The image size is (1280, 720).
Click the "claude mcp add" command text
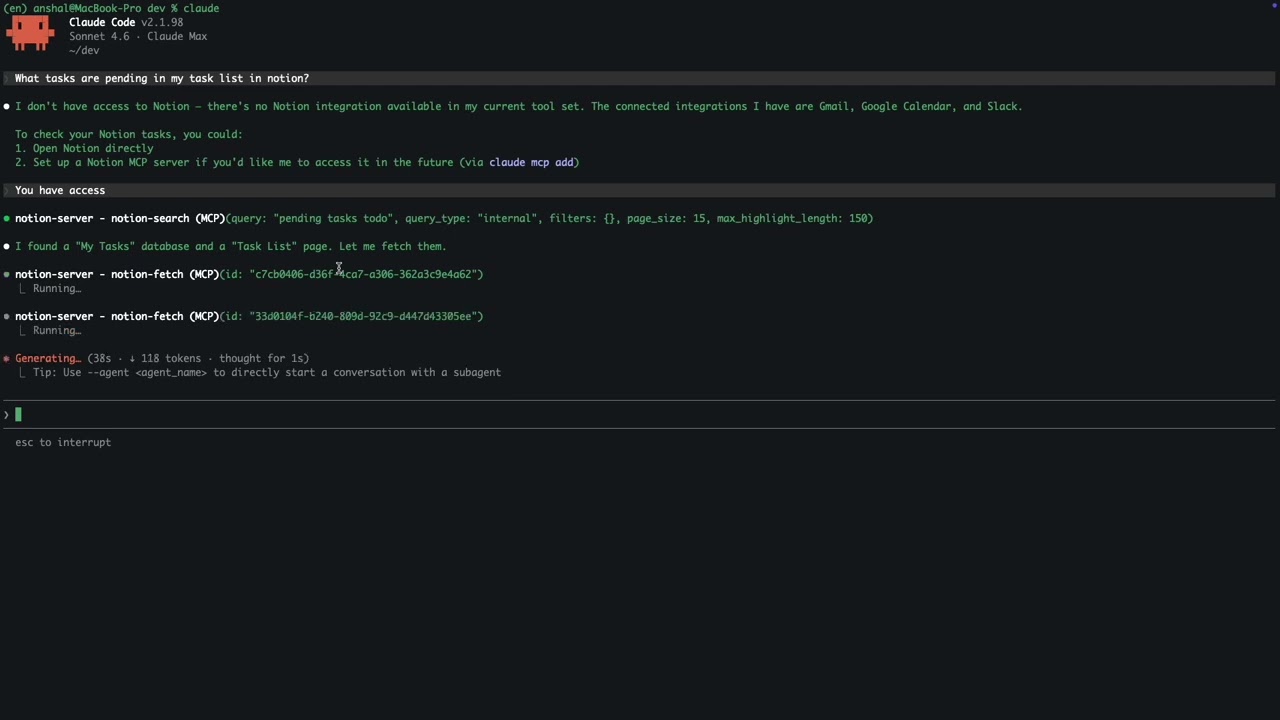531,162
